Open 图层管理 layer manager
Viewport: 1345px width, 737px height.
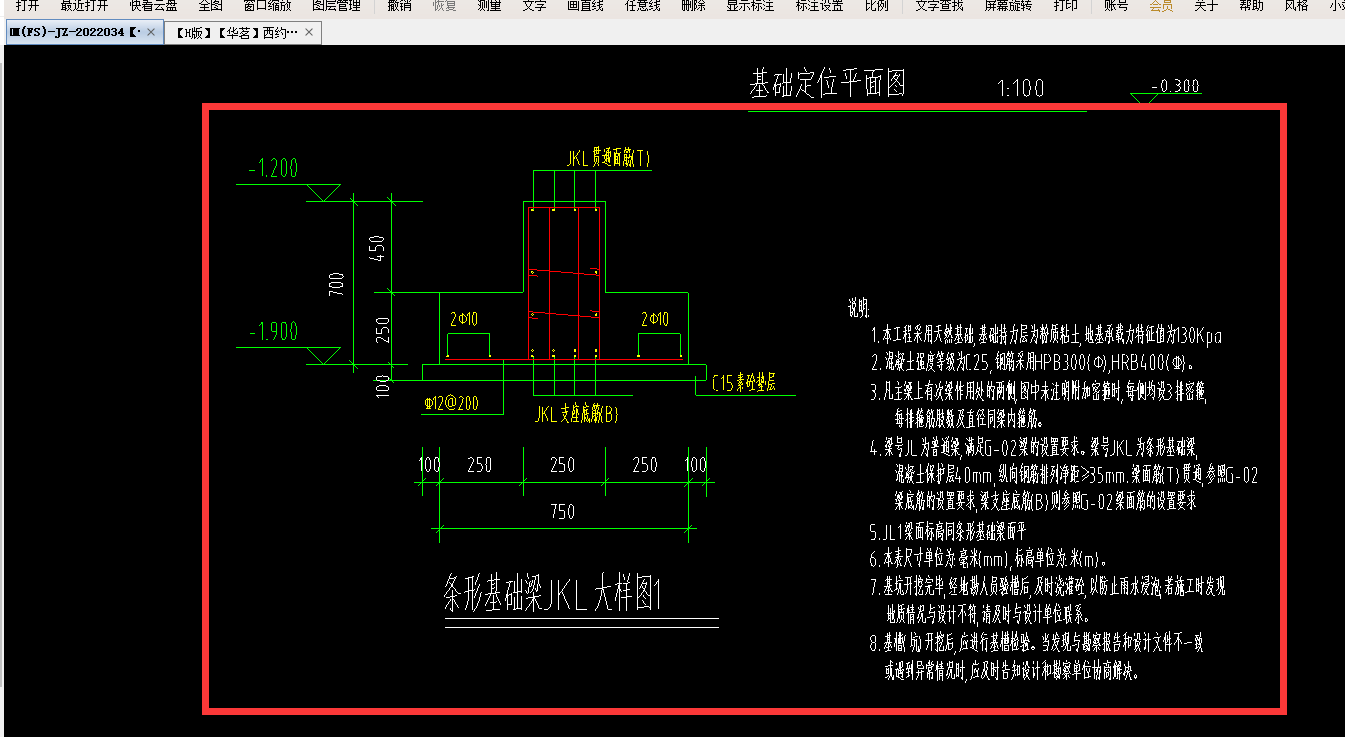pyautogui.click(x=336, y=6)
